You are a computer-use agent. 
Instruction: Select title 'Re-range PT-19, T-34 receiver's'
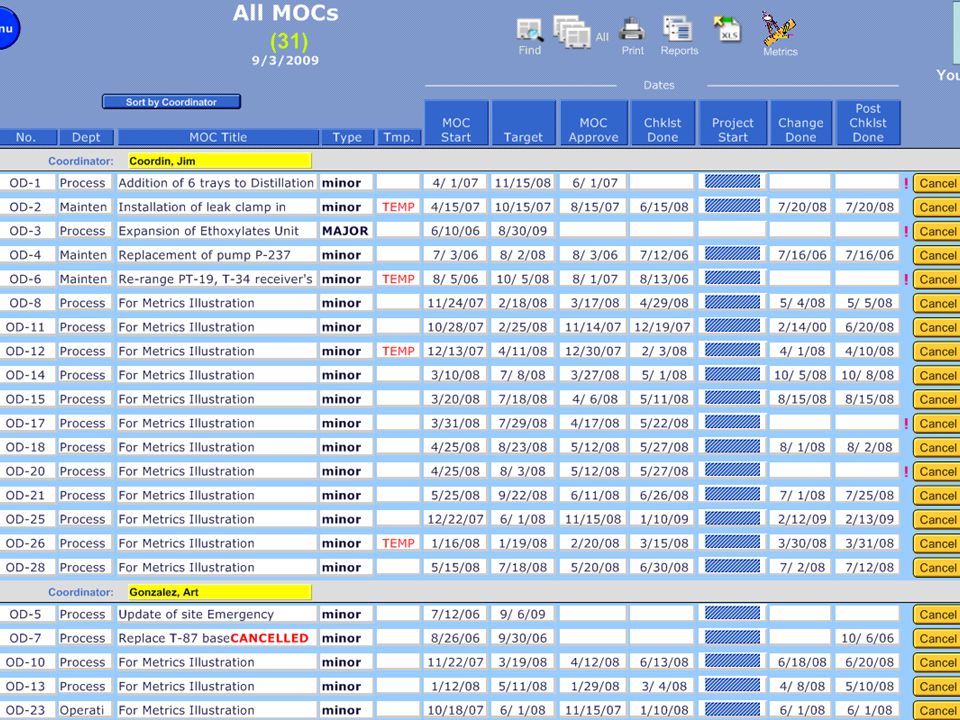(216, 279)
